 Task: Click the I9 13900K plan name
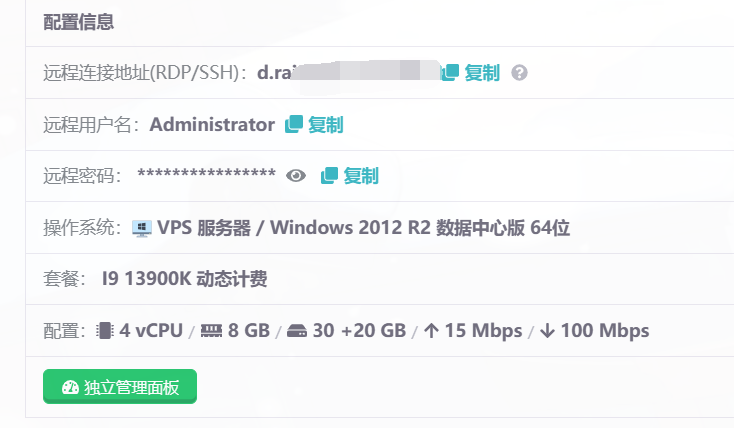[185, 279]
